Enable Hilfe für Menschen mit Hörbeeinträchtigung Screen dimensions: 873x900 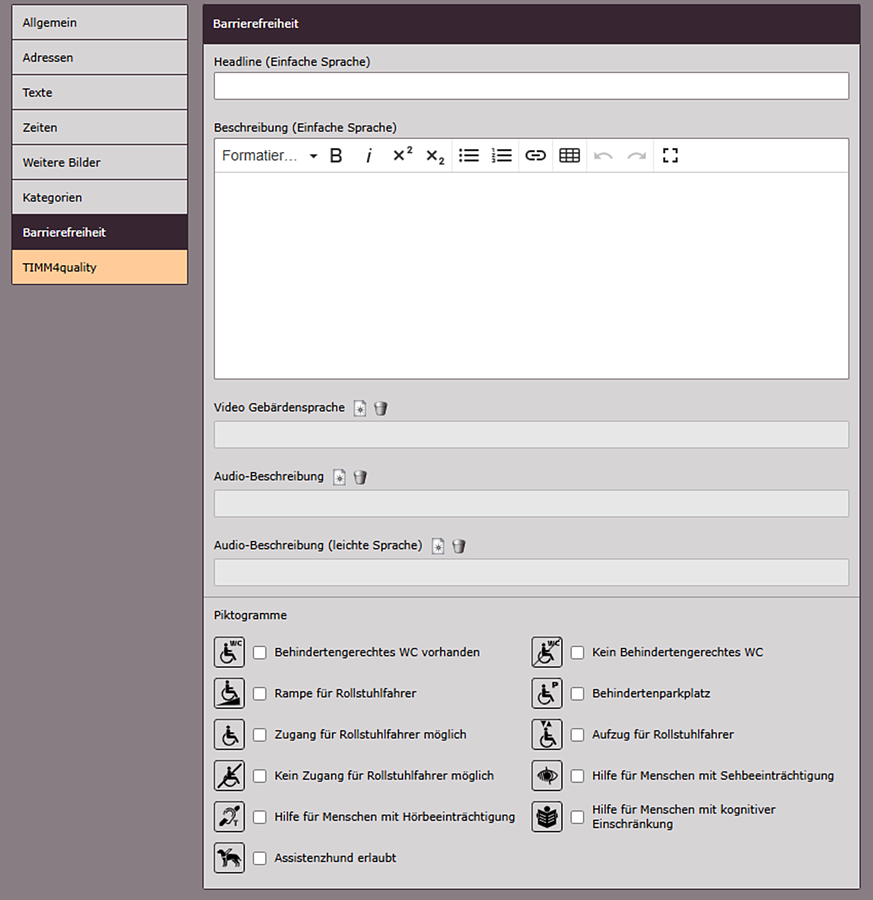[x=260, y=817]
